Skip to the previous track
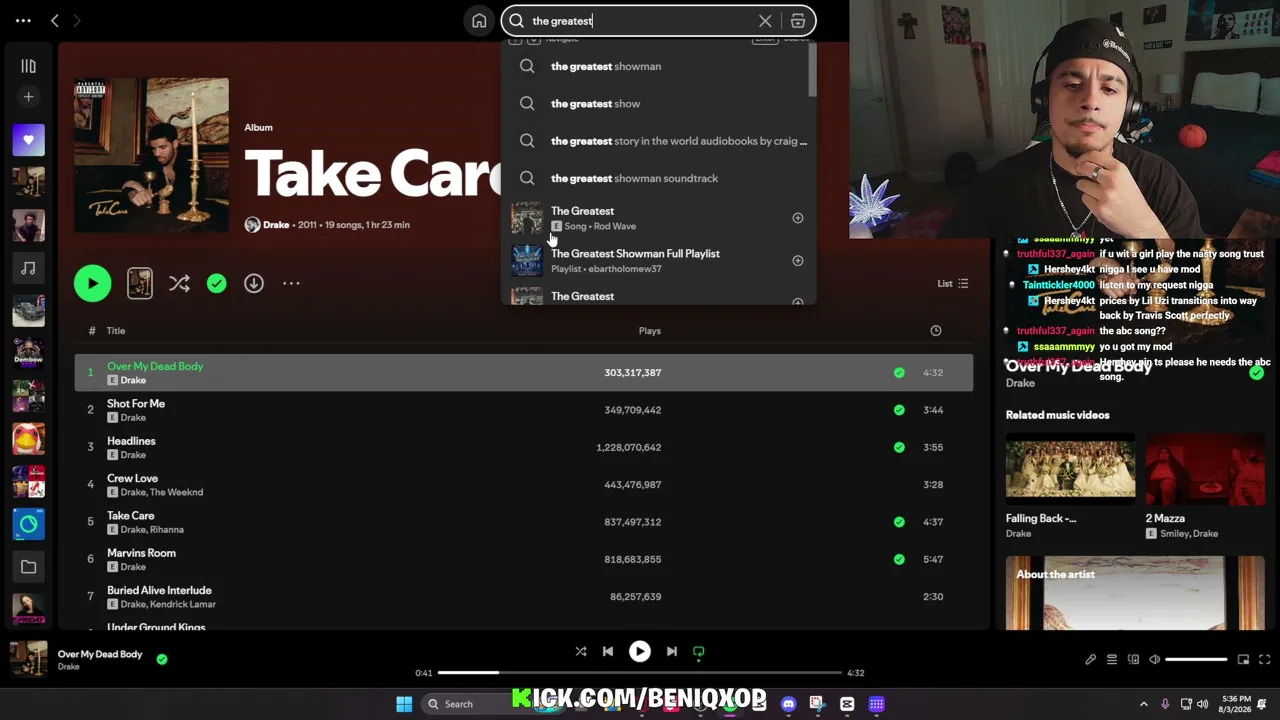This screenshot has width=1280, height=720. coord(608,652)
